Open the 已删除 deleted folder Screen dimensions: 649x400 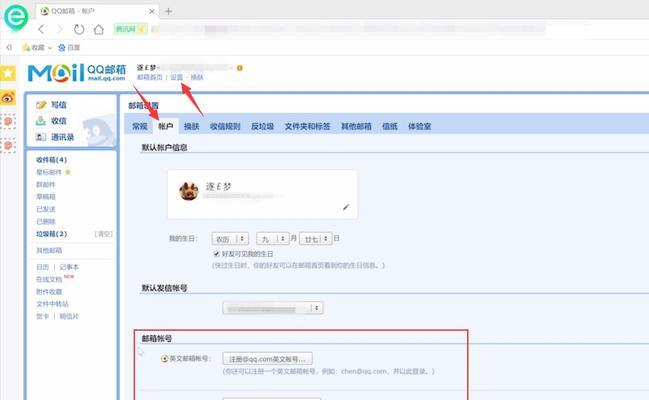pos(46,222)
